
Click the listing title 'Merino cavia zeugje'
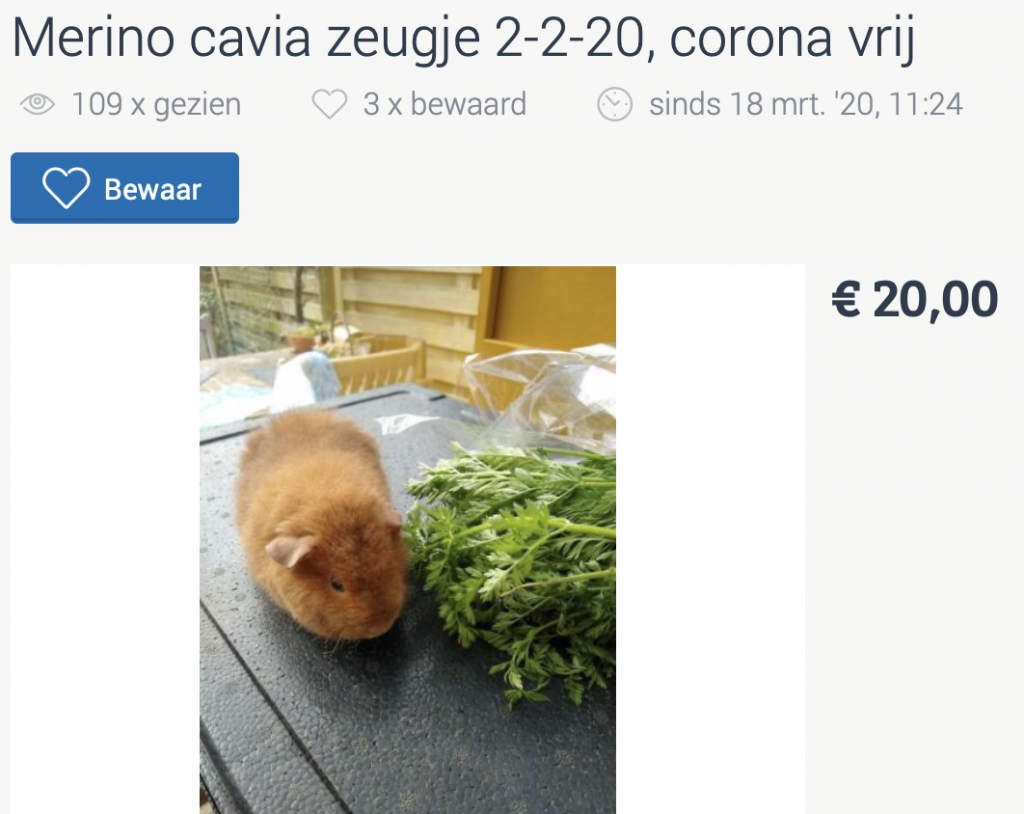click(246, 39)
